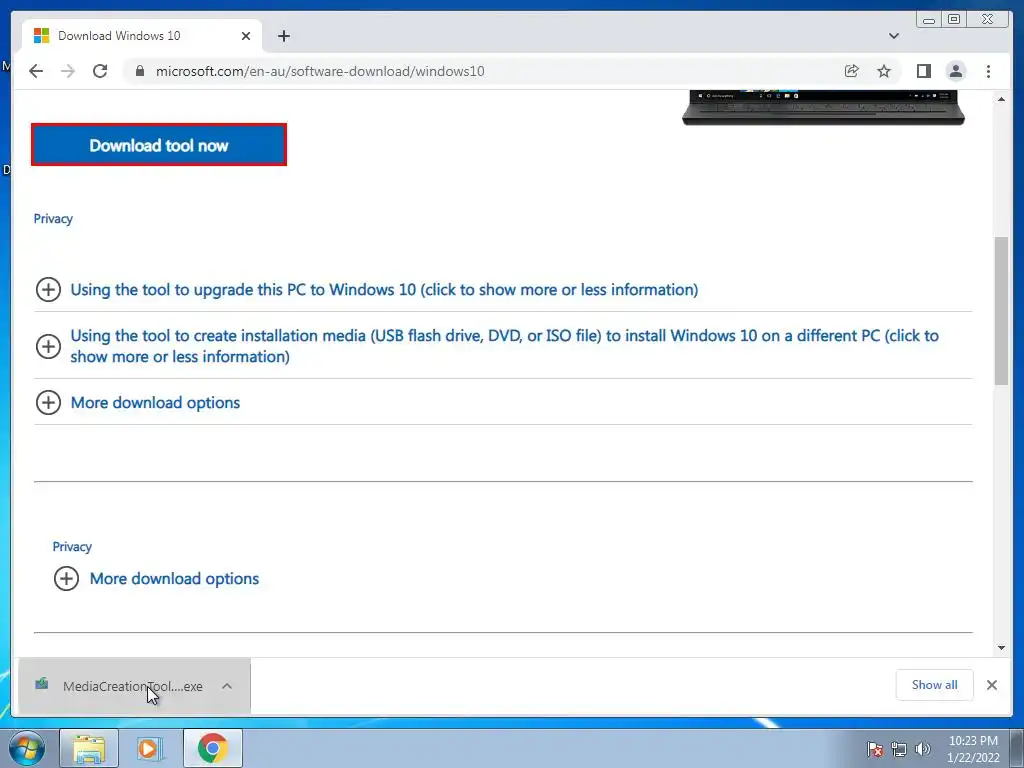The image size is (1024, 768).
Task: Click the vertical scrollbar thumb
Action: 1001,311
